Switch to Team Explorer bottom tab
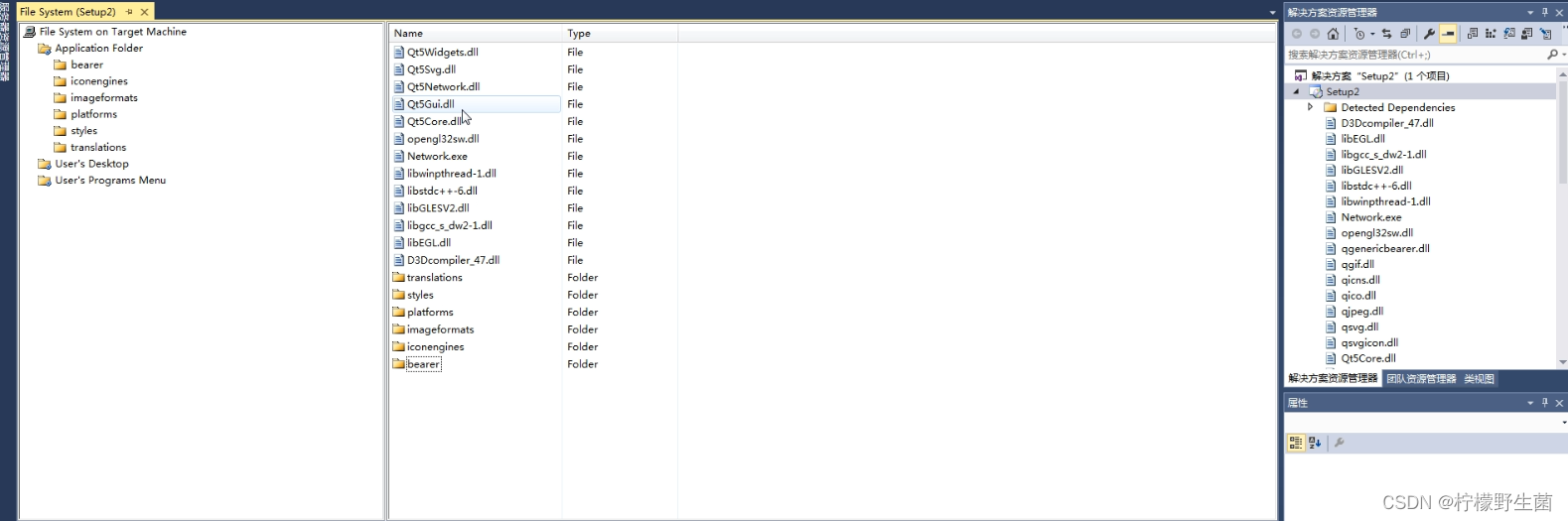The width and height of the screenshot is (1568, 521). click(1421, 379)
